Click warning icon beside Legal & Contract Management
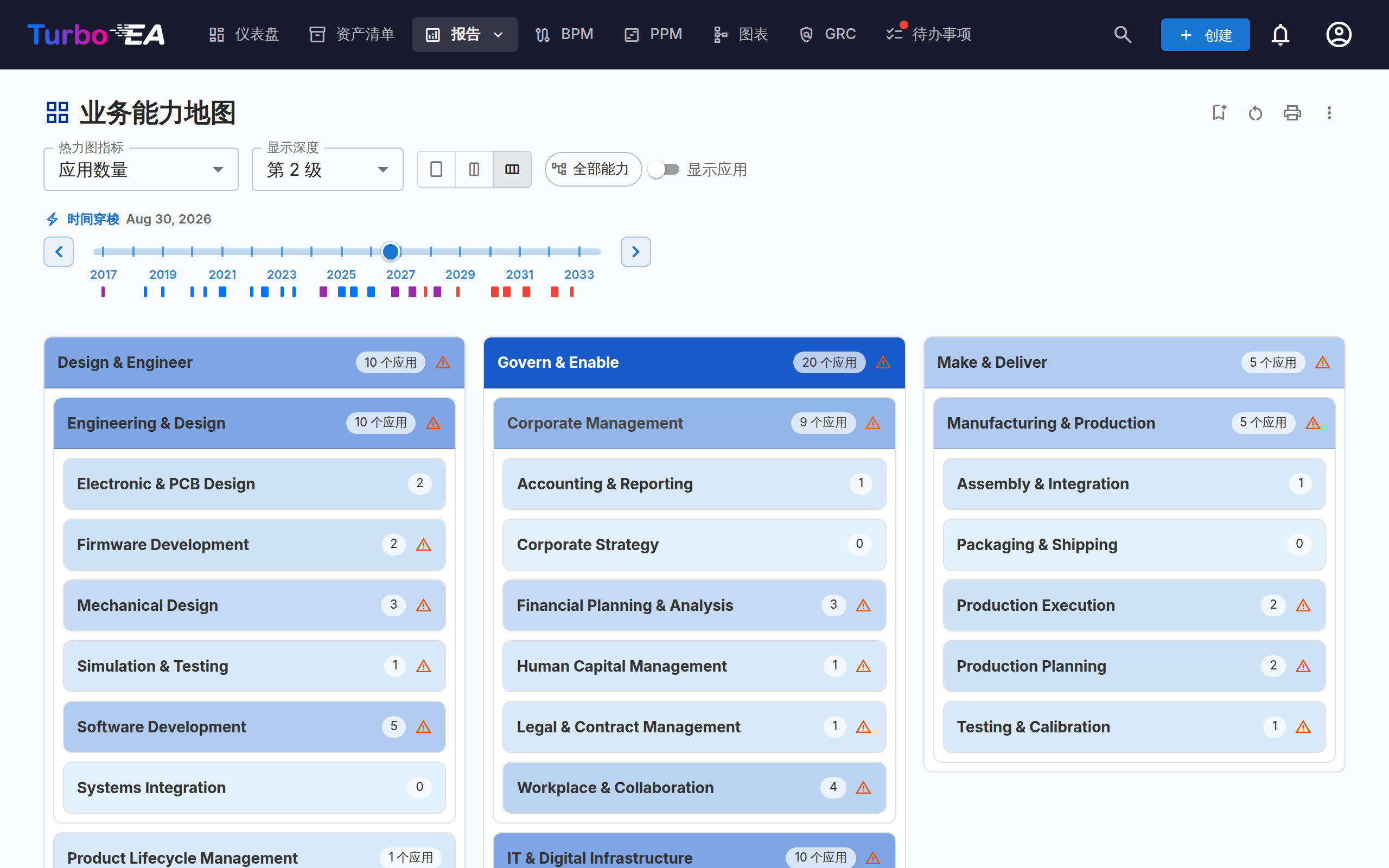1389x868 pixels. click(x=863, y=727)
